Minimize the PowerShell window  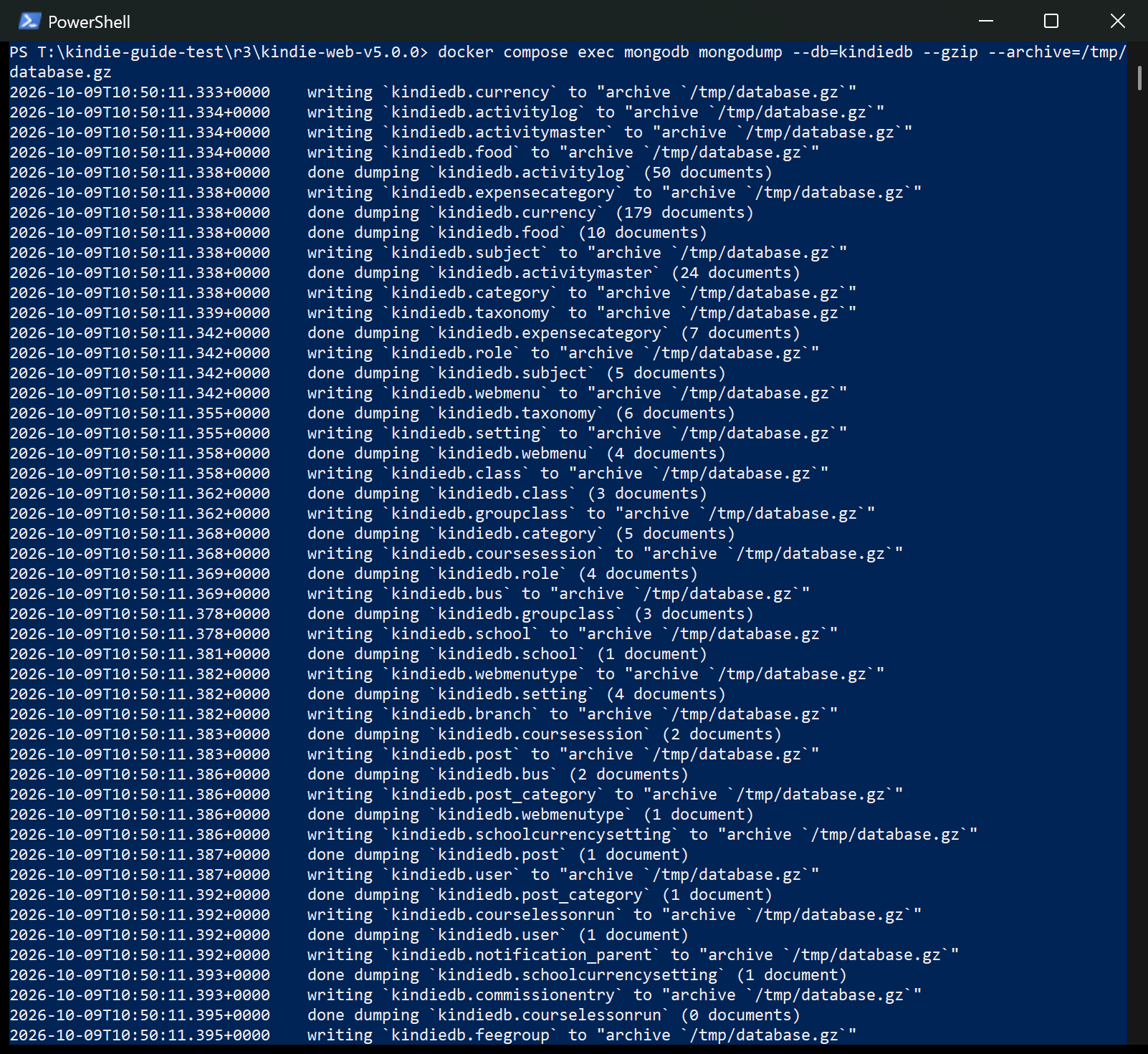(x=986, y=21)
